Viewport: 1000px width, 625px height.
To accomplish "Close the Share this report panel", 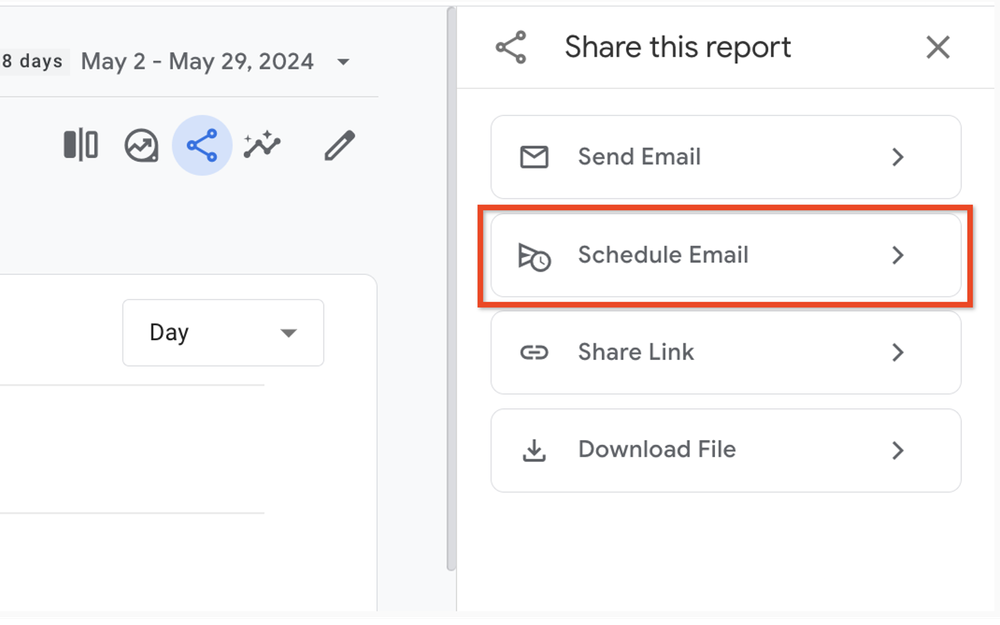I will (937, 46).
